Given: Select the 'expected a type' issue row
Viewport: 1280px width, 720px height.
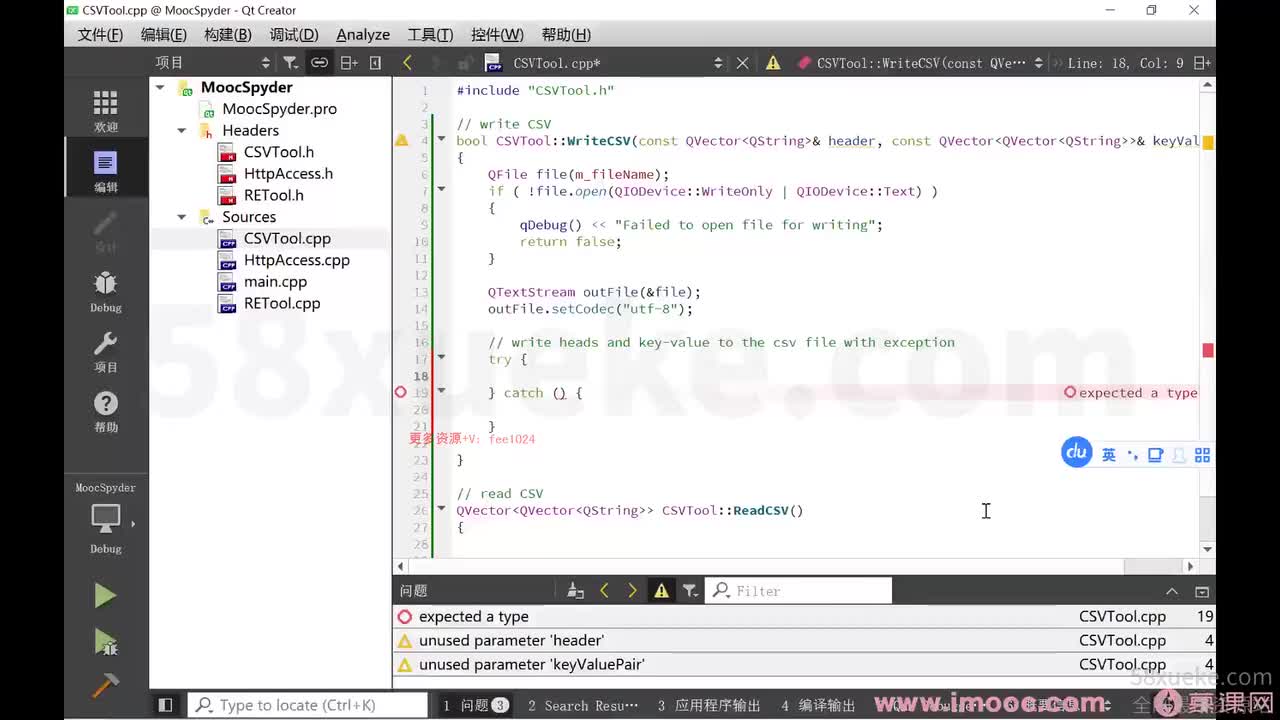Looking at the screenshot, I should pyautogui.click(x=804, y=617).
